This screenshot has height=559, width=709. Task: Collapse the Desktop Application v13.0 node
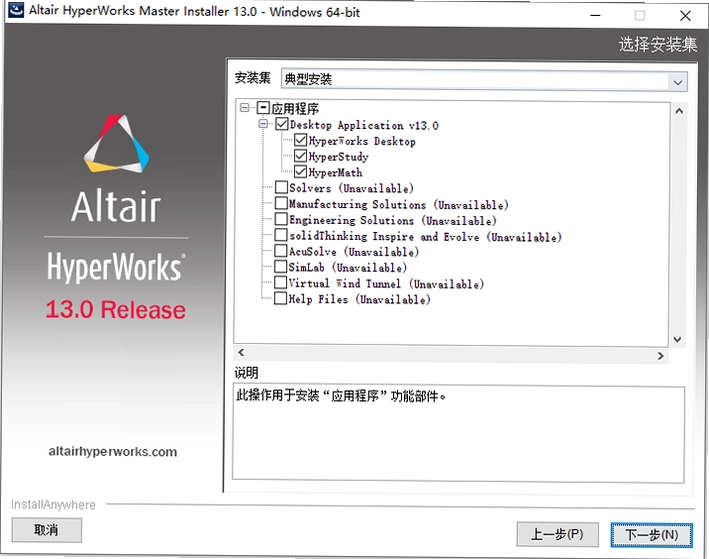pos(263,123)
